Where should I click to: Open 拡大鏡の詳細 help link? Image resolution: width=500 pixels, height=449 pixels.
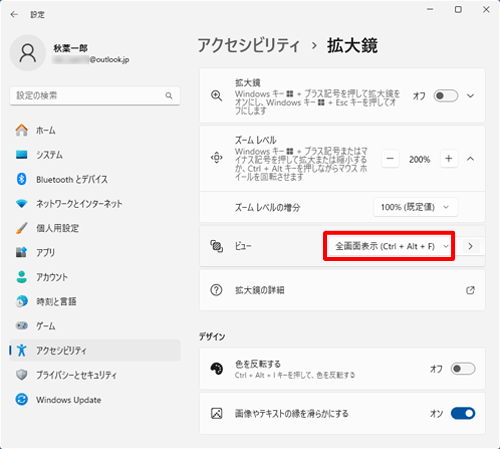342,290
